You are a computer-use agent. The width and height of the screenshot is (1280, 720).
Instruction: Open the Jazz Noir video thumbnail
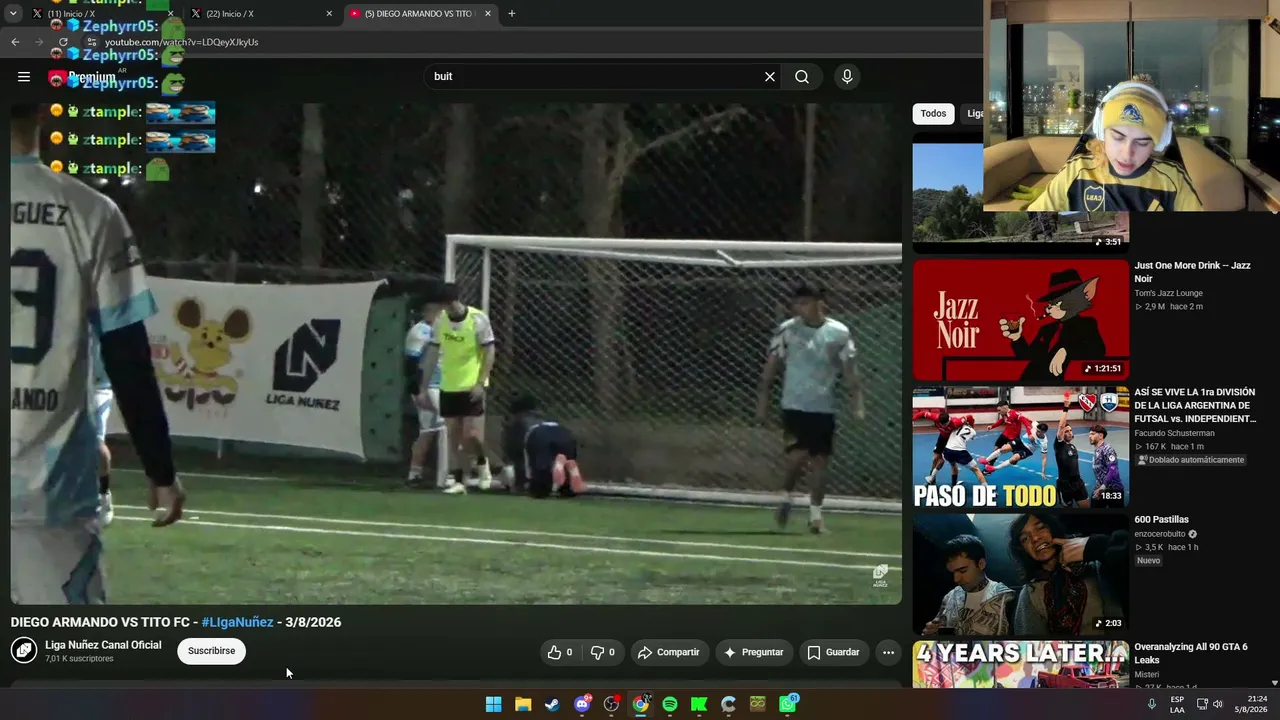1021,320
